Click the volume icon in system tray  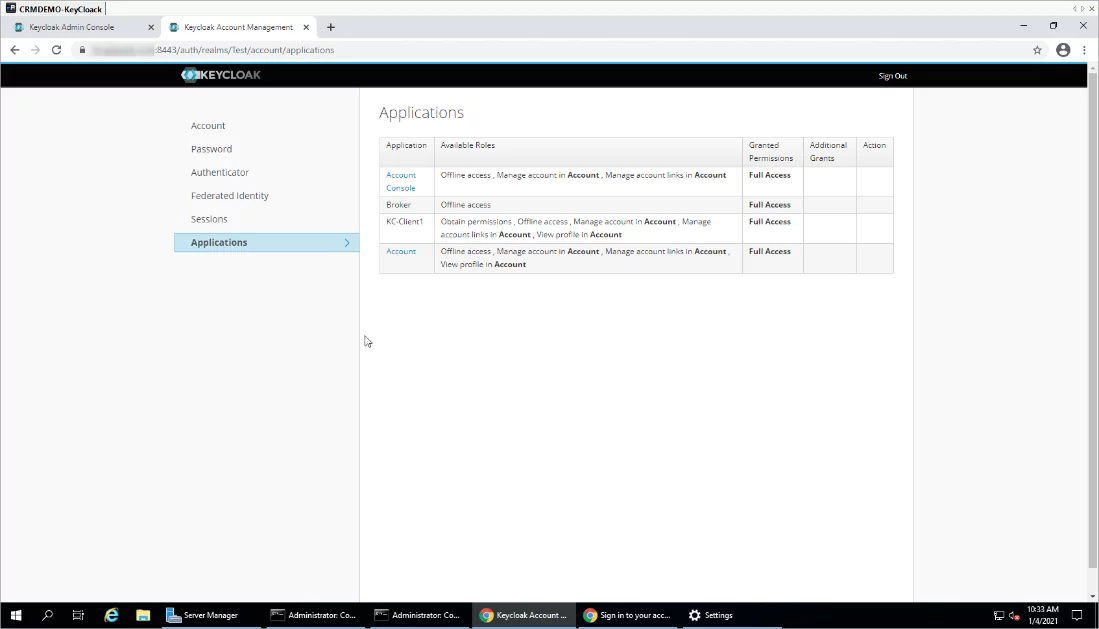[x=1013, y=616]
